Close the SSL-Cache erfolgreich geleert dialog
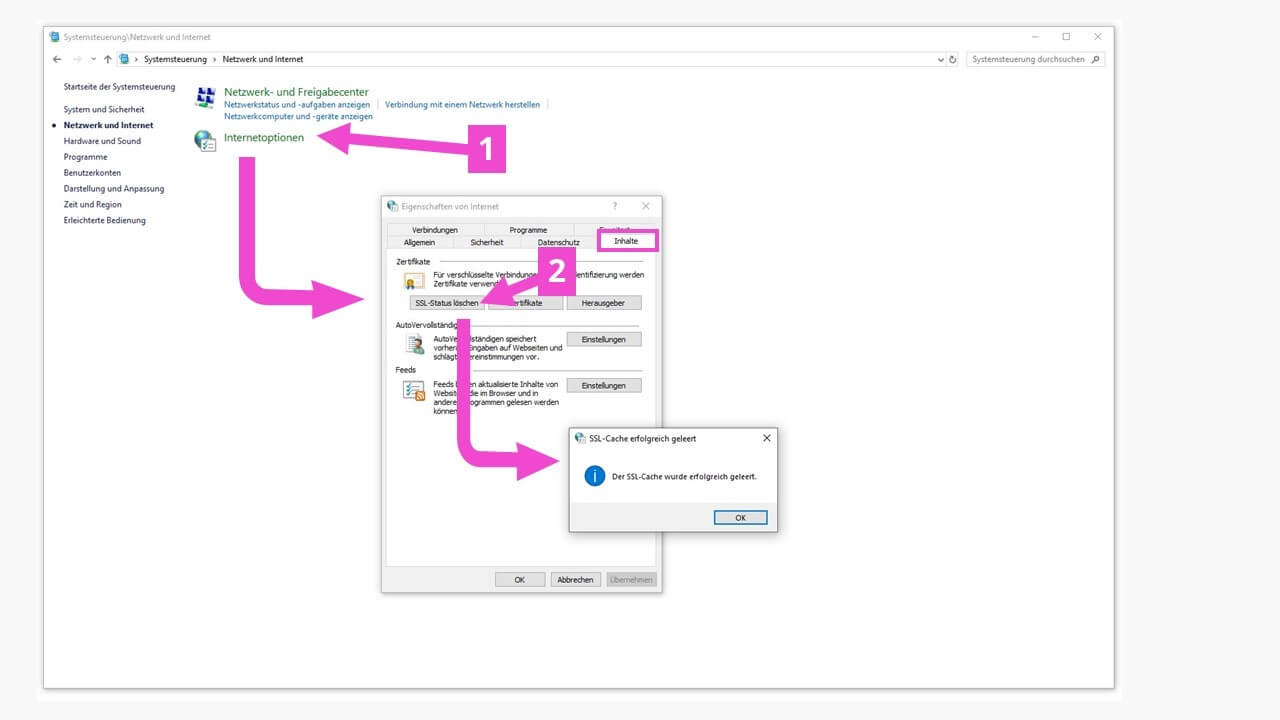 (767, 438)
